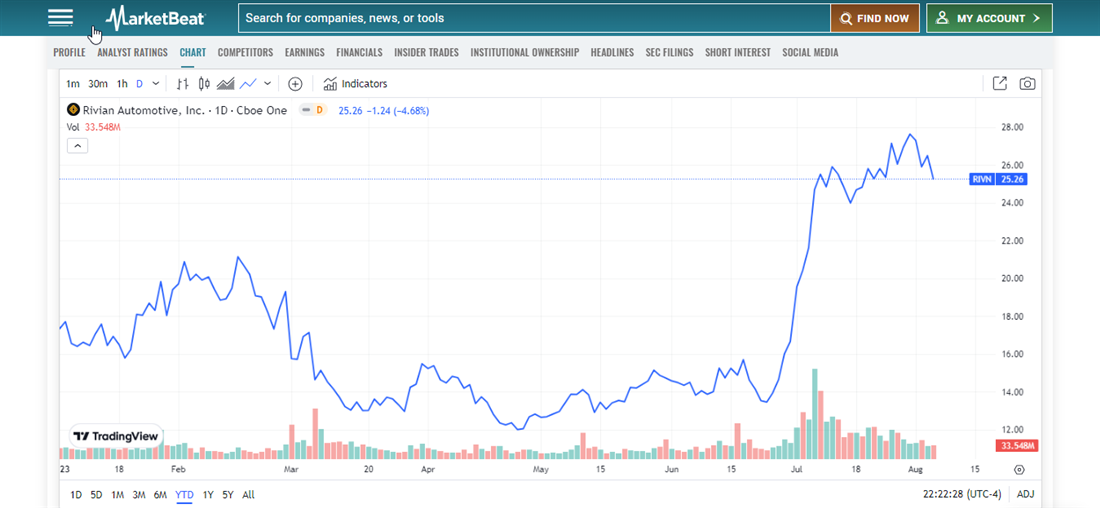View the Financials tab
The width and height of the screenshot is (1100, 508).
click(x=359, y=52)
